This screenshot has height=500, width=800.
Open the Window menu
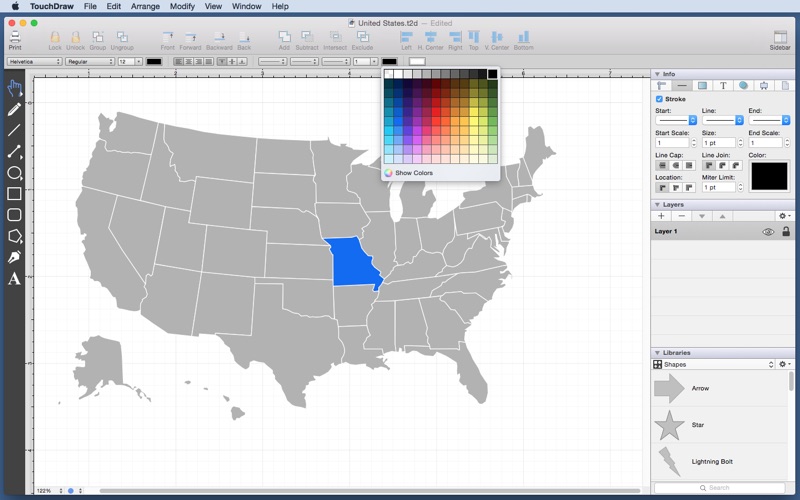[x=246, y=6]
